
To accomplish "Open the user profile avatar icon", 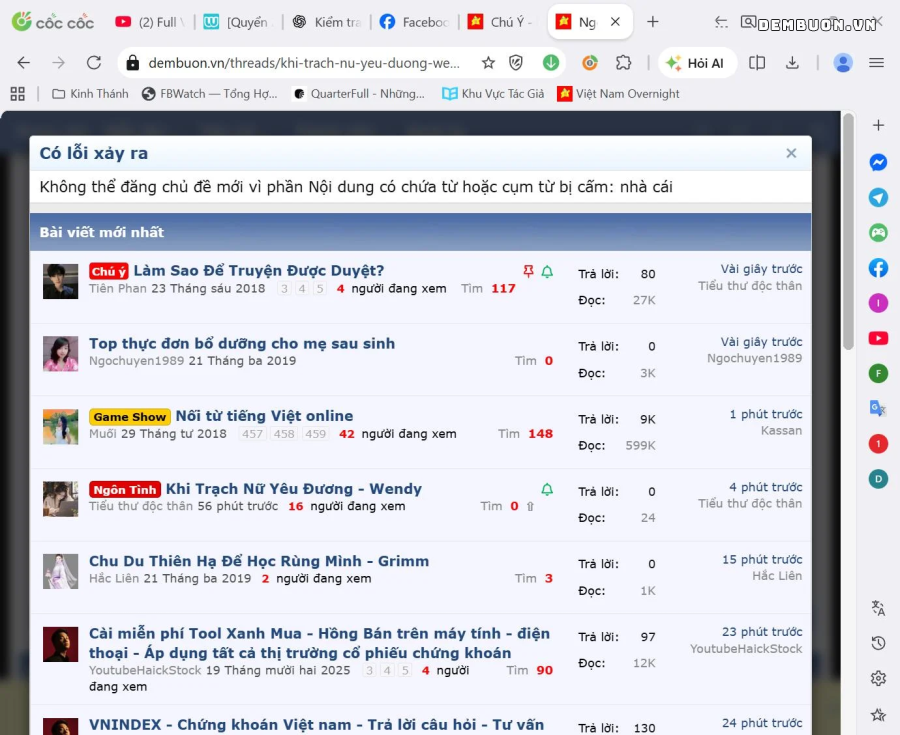I will coord(843,63).
